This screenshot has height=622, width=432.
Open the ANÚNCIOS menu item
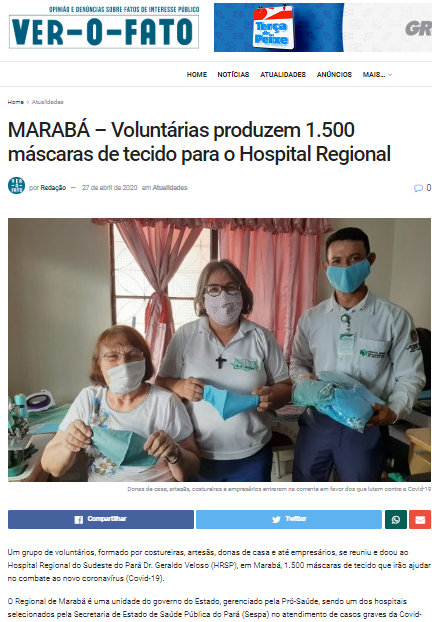coord(334,75)
